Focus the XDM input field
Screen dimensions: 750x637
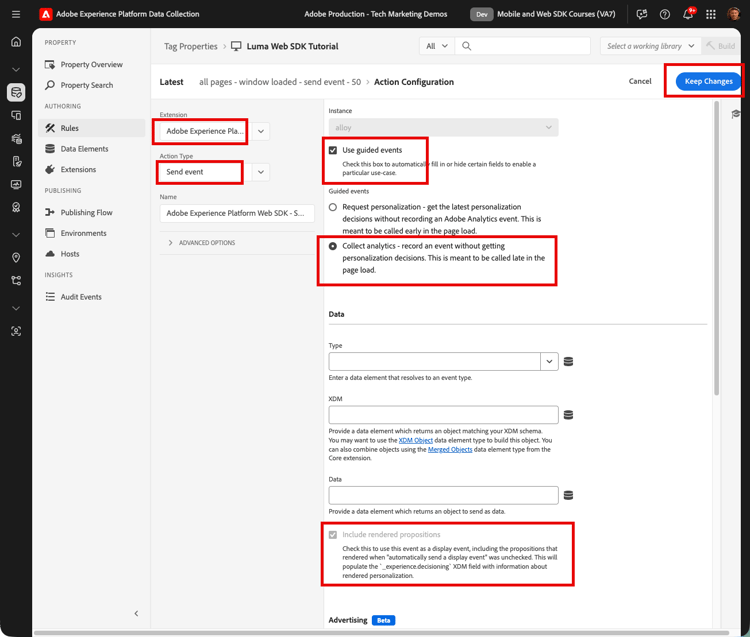[x=443, y=415]
